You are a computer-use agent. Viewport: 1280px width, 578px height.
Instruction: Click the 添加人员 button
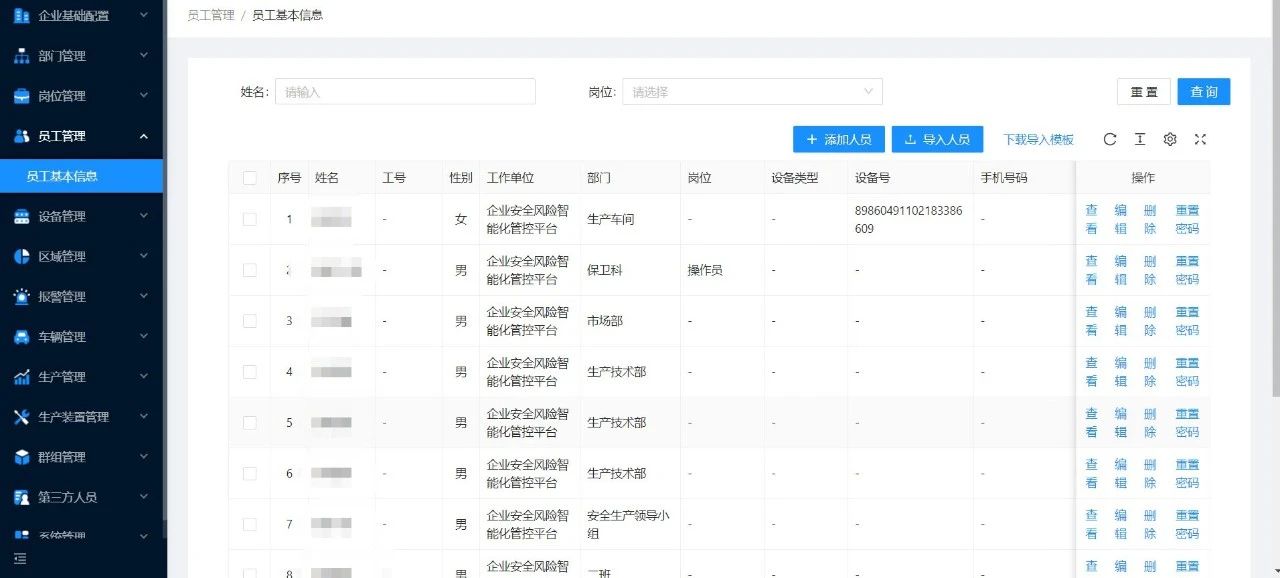838,140
